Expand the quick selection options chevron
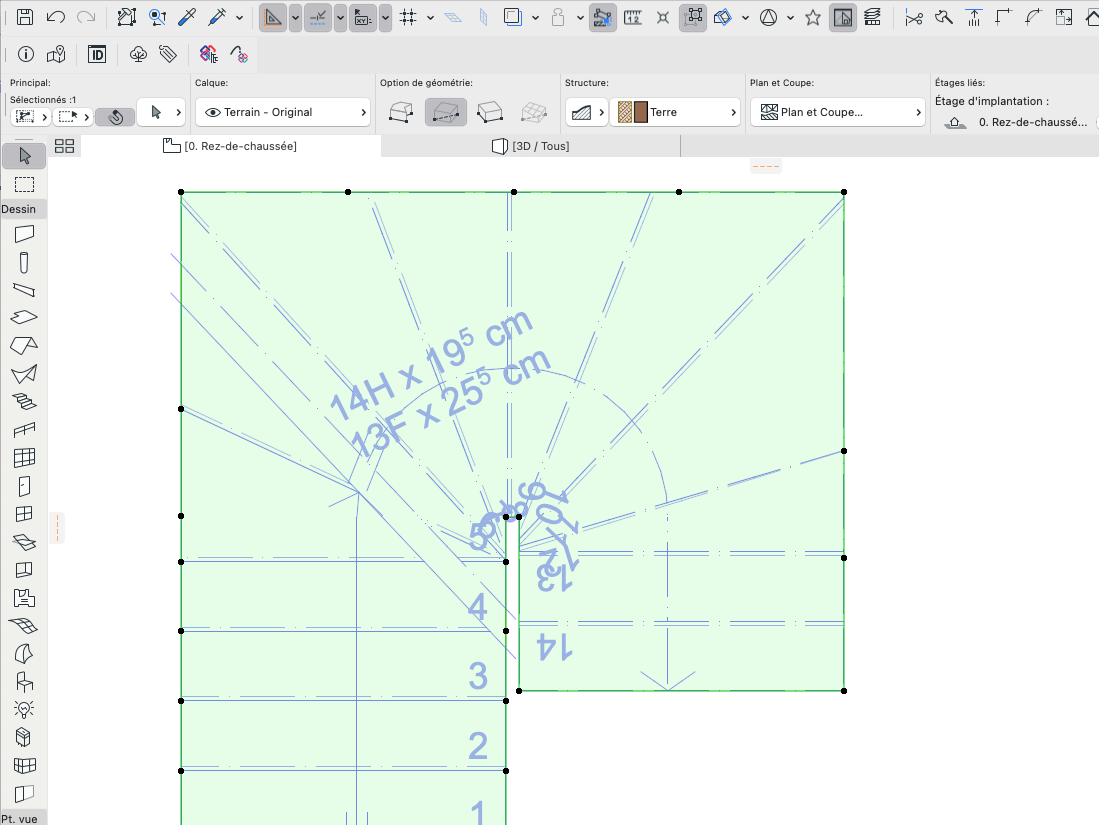 click(x=45, y=117)
